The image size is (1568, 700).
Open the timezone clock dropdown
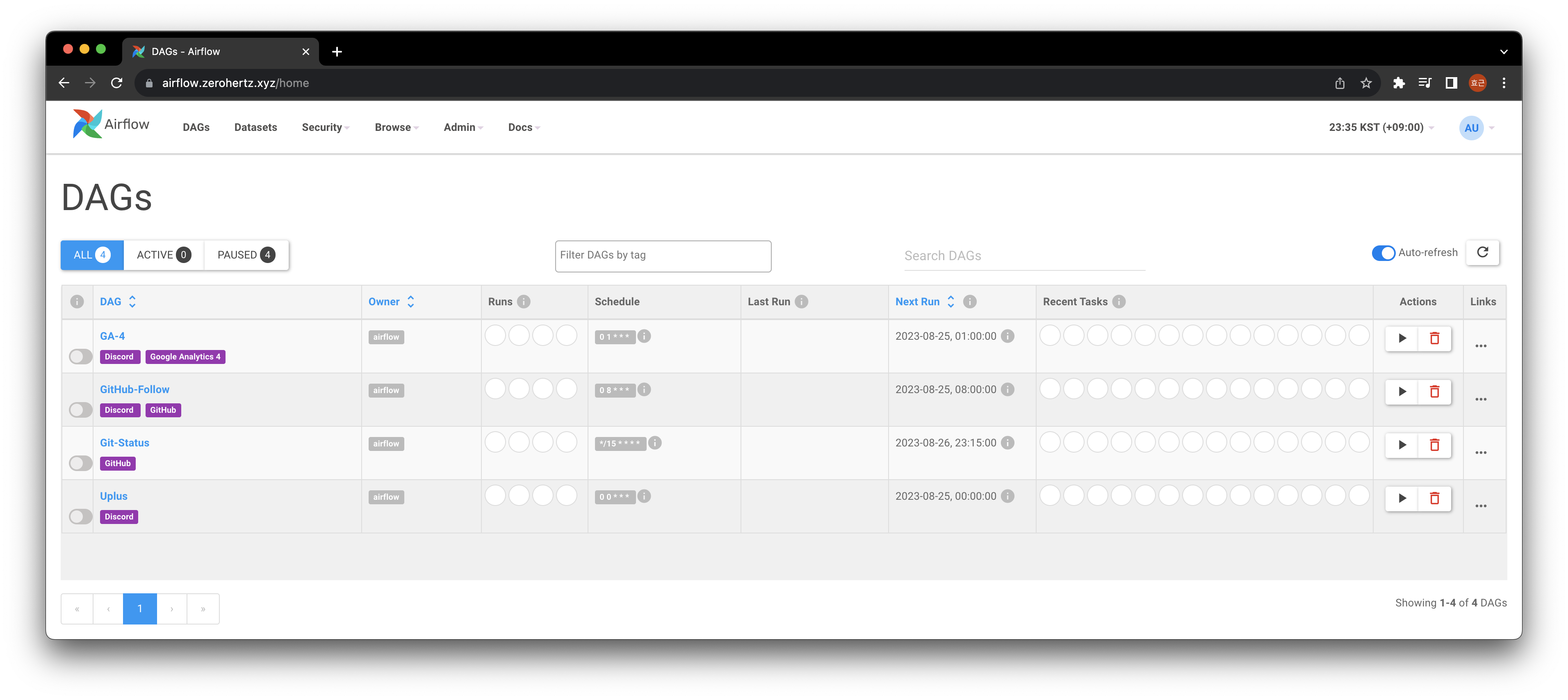1381,127
